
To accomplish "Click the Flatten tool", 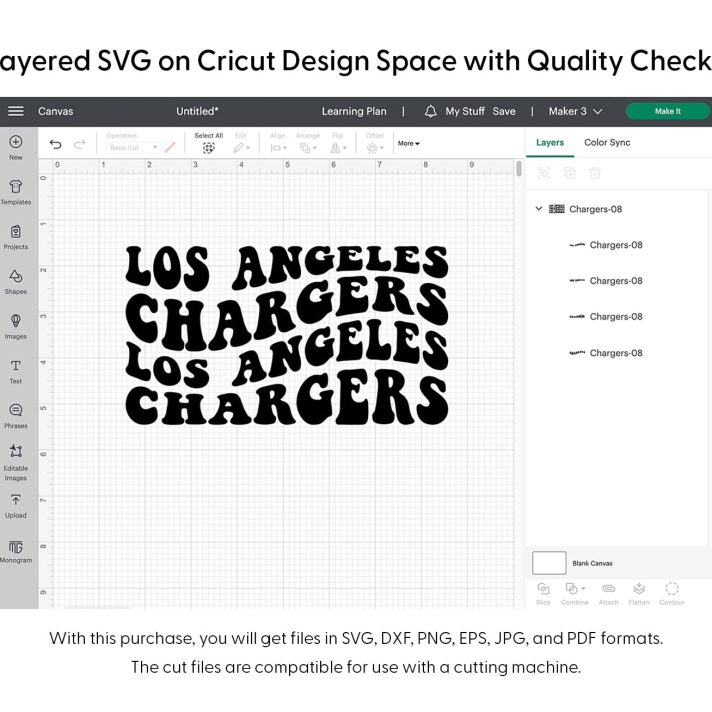I will 639,593.
